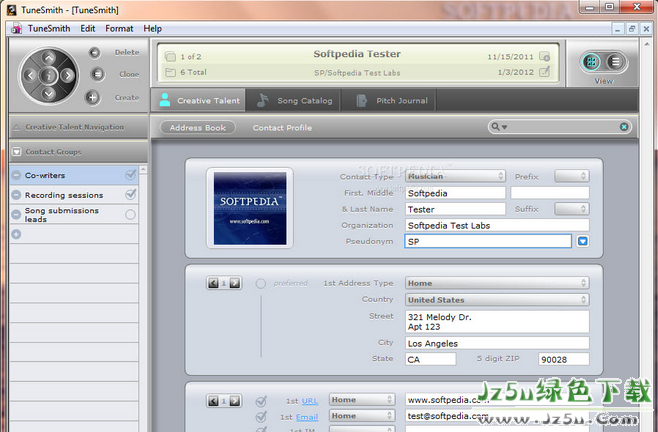Click the City field Los Angeles
The height and width of the screenshot is (432, 658).
(497, 343)
